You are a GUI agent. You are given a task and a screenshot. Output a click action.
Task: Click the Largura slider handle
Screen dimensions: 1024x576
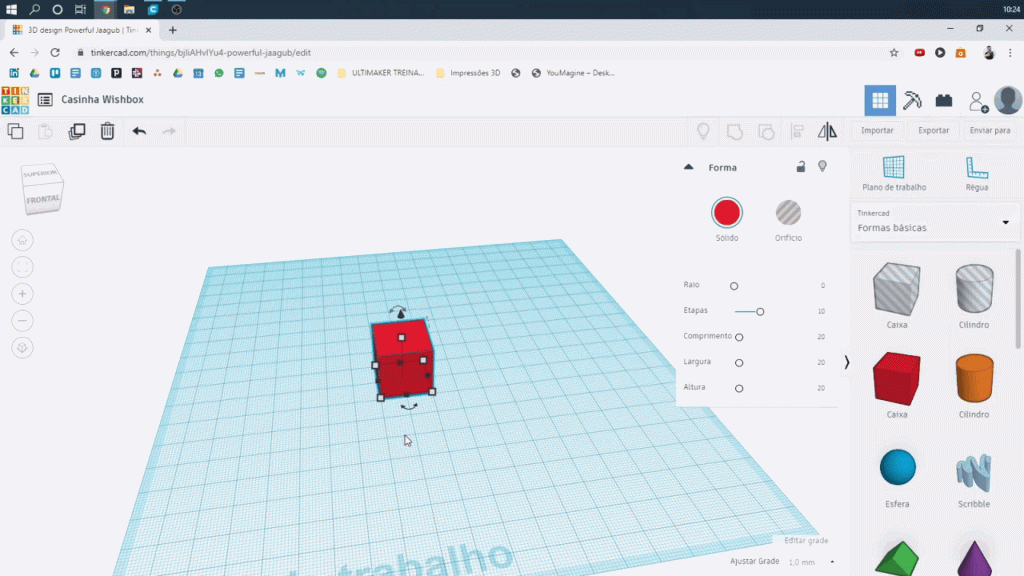point(739,362)
